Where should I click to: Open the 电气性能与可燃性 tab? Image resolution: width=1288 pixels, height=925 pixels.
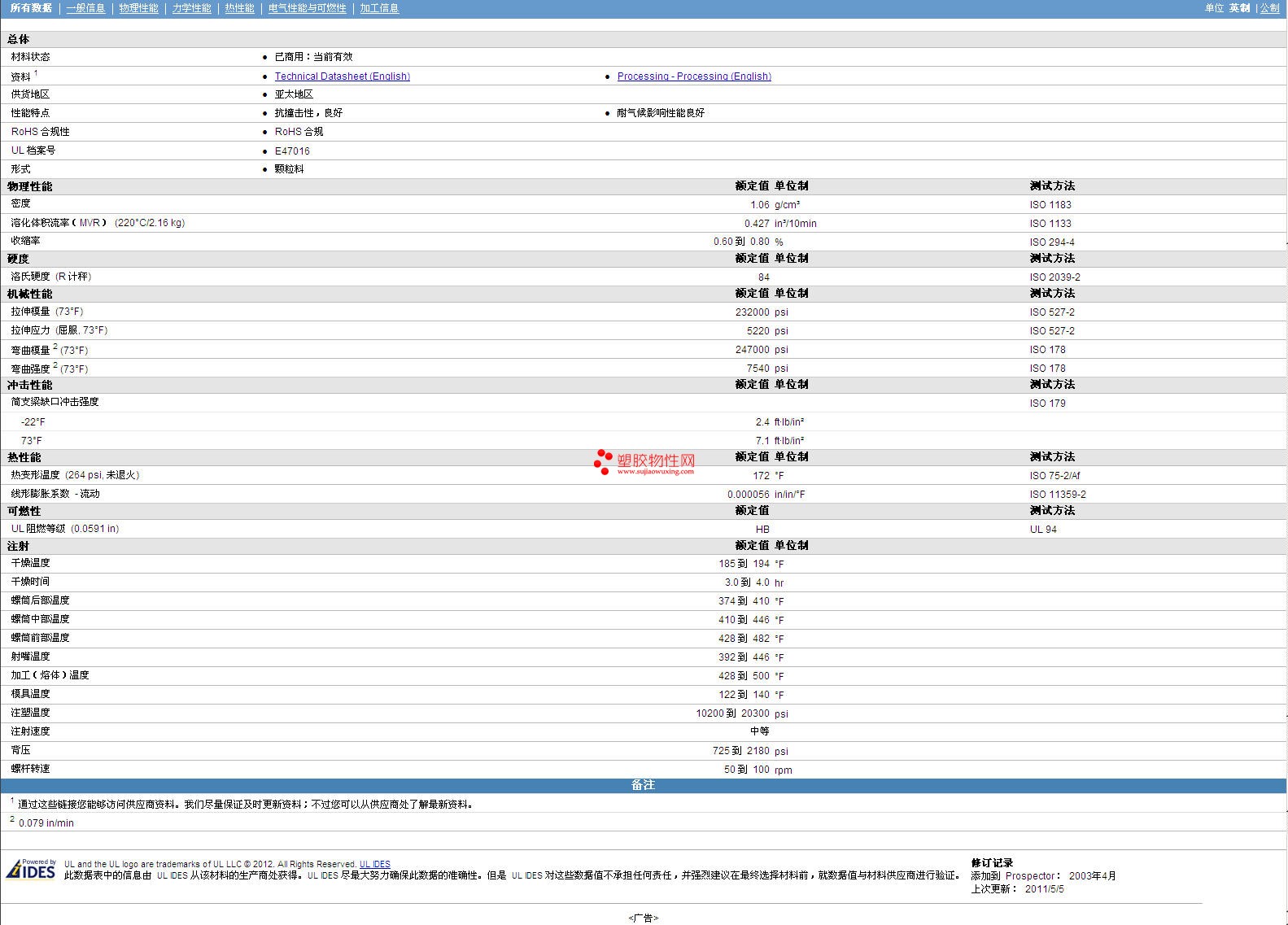[x=307, y=8]
